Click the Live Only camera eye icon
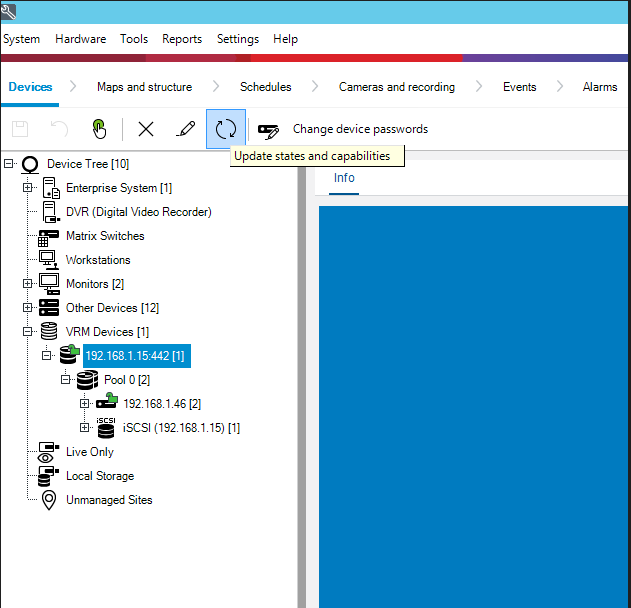 (x=49, y=452)
